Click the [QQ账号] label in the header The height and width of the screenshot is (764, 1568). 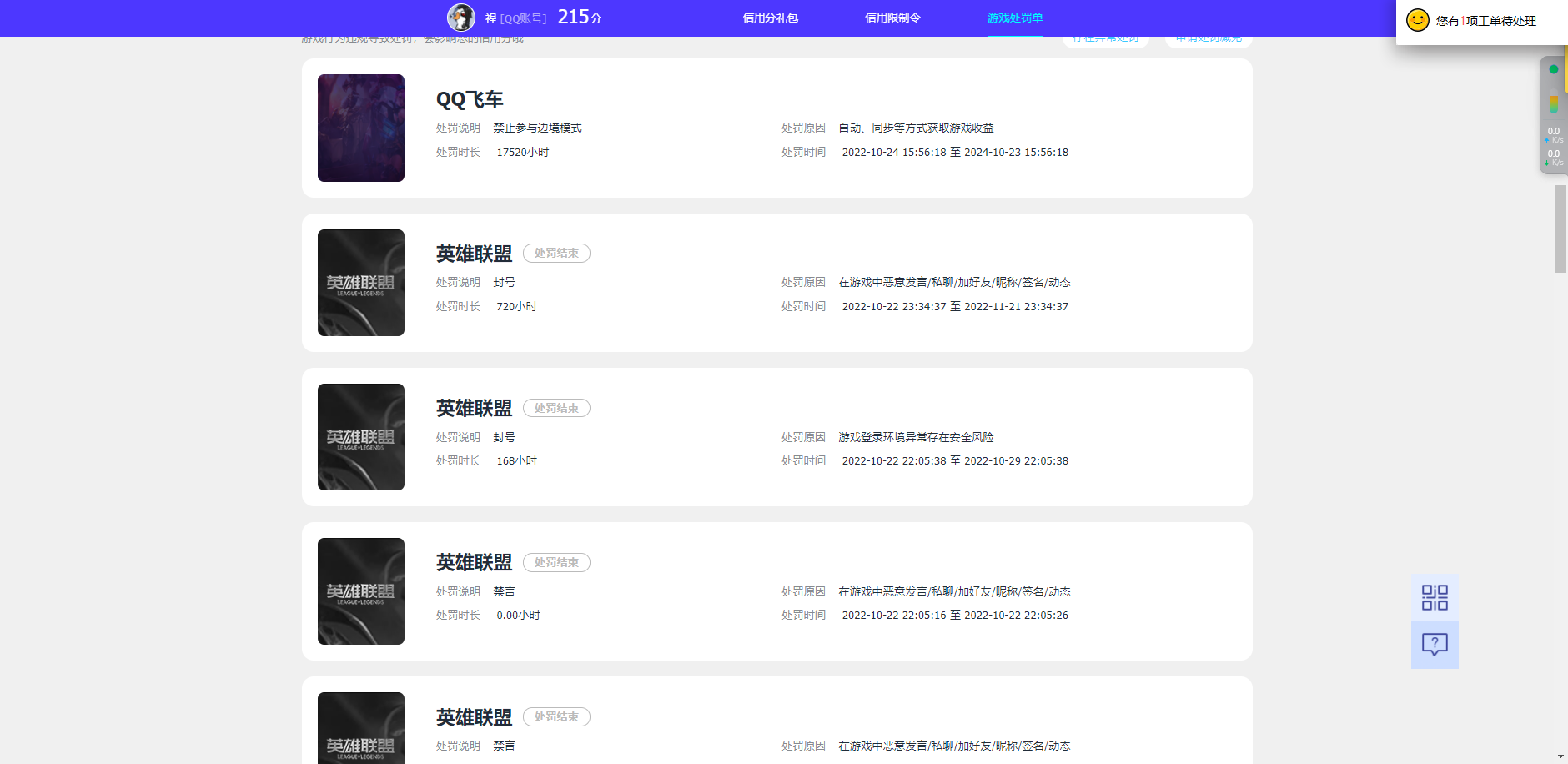(x=523, y=18)
